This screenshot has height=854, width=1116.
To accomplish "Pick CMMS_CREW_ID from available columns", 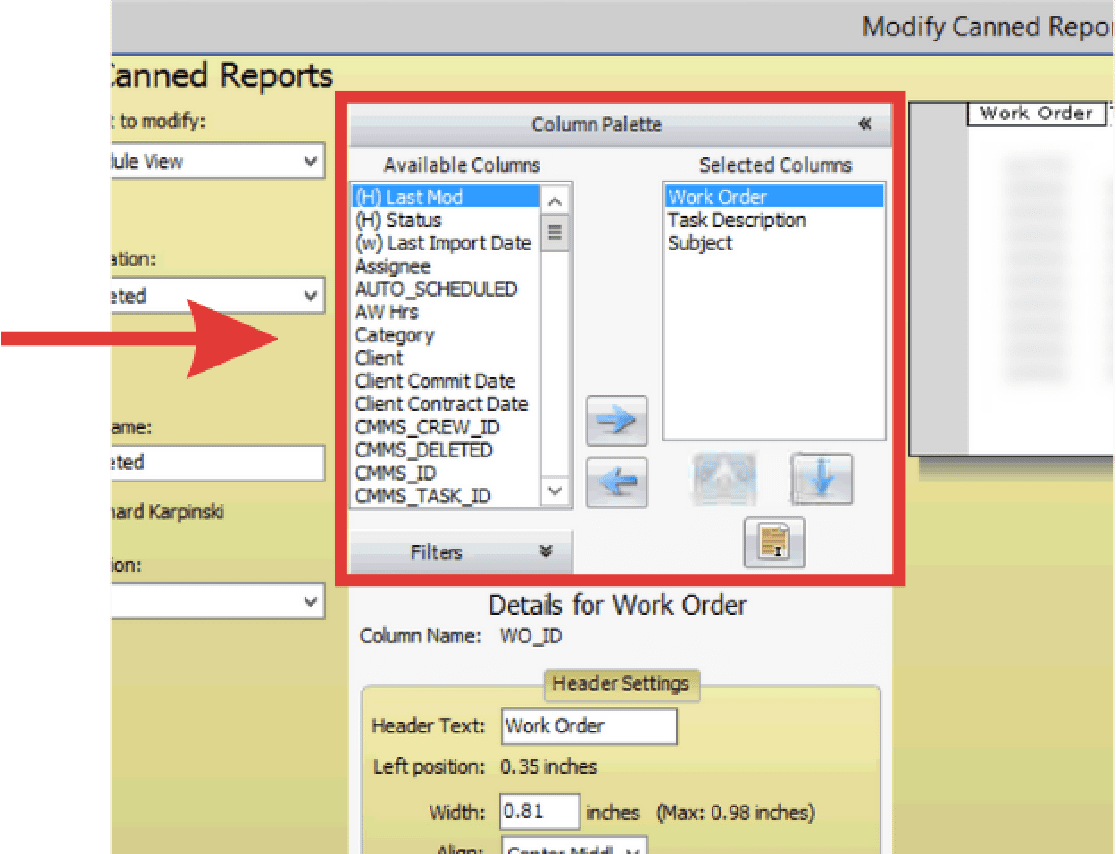I will [427, 427].
